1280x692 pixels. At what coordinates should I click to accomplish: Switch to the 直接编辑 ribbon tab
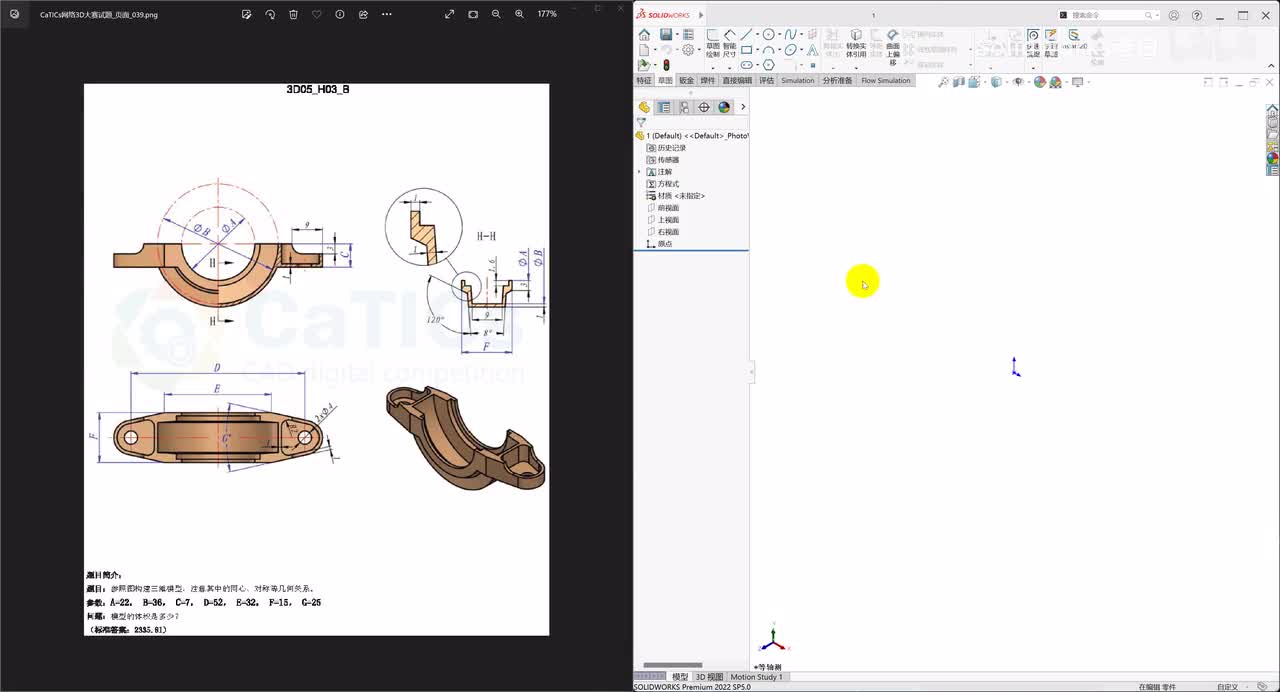pos(737,80)
